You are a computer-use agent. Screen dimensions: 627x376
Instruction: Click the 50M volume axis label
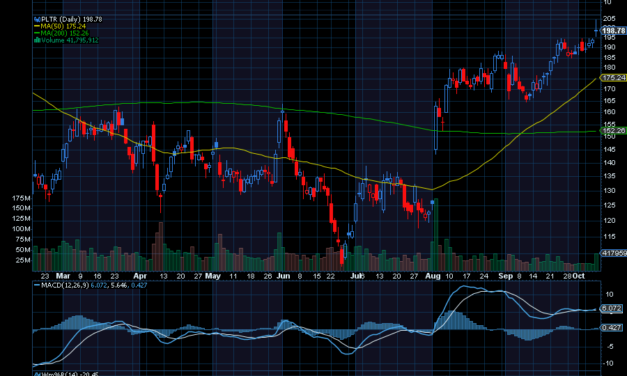[x=23, y=250]
